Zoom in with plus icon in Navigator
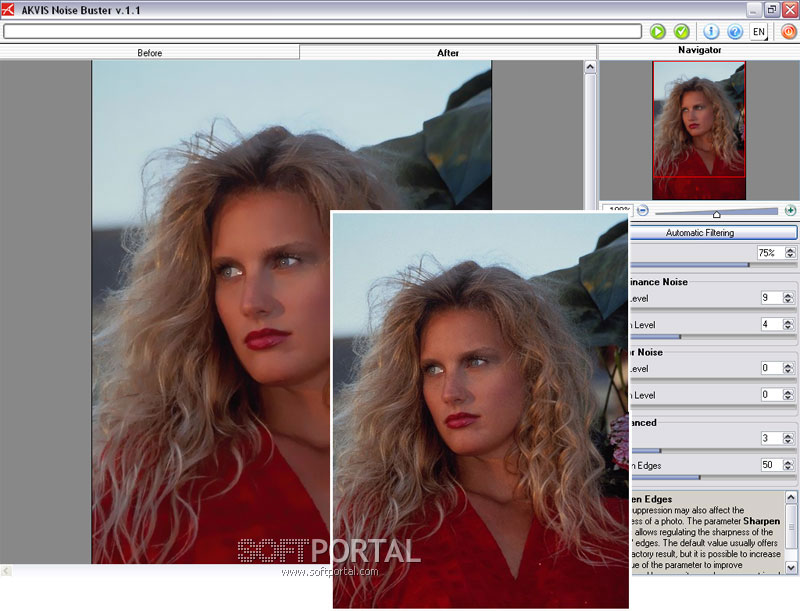The image size is (800, 611). pyautogui.click(x=790, y=210)
